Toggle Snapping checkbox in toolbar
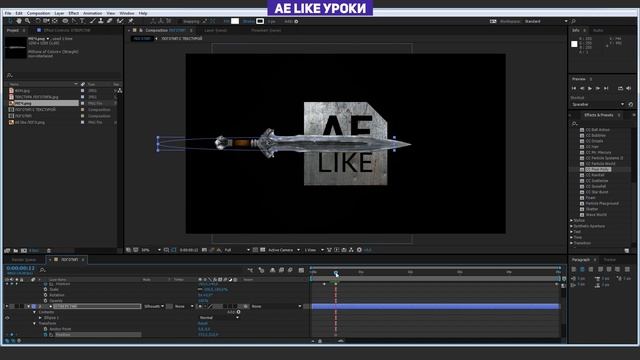The image size is (640, 360). (180, 21)
